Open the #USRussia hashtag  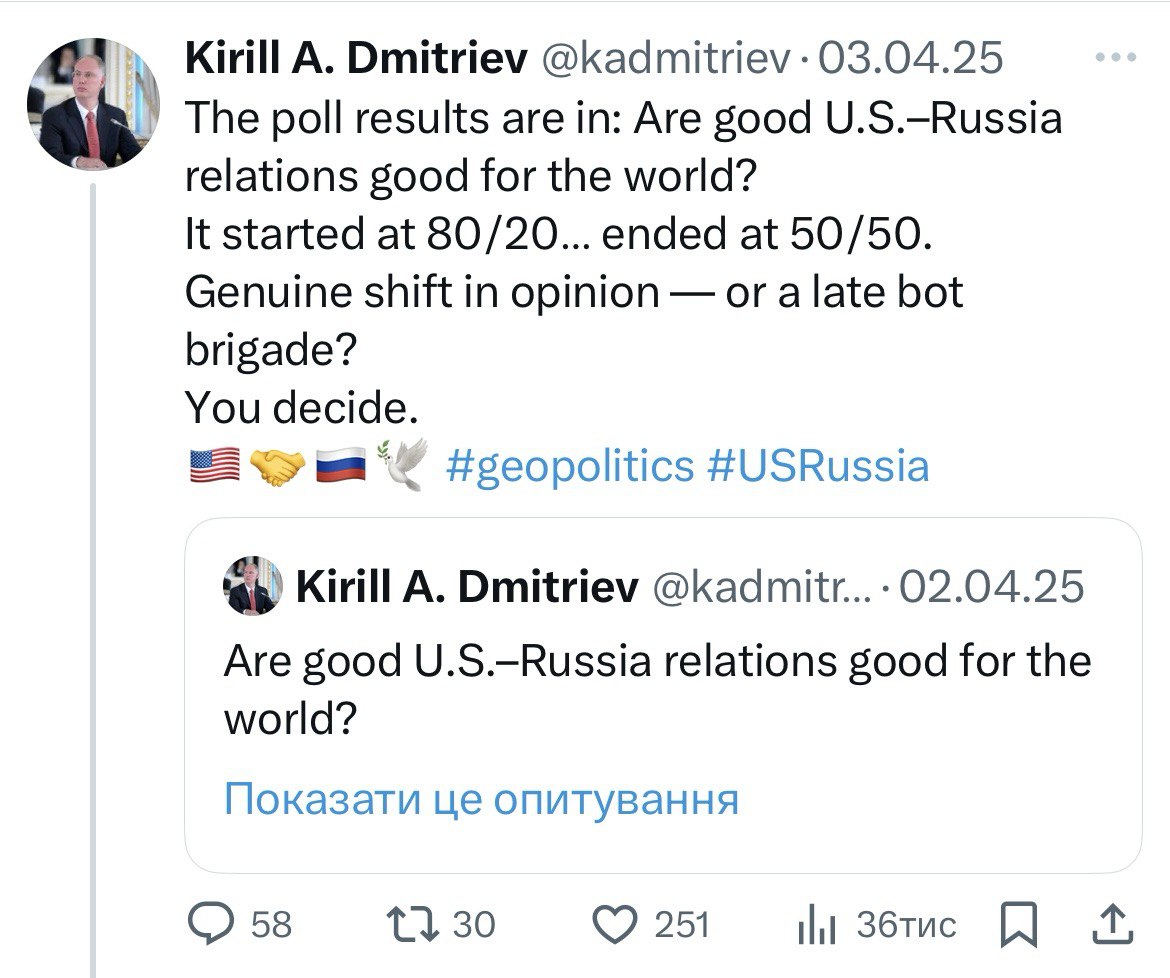[818, 465]
